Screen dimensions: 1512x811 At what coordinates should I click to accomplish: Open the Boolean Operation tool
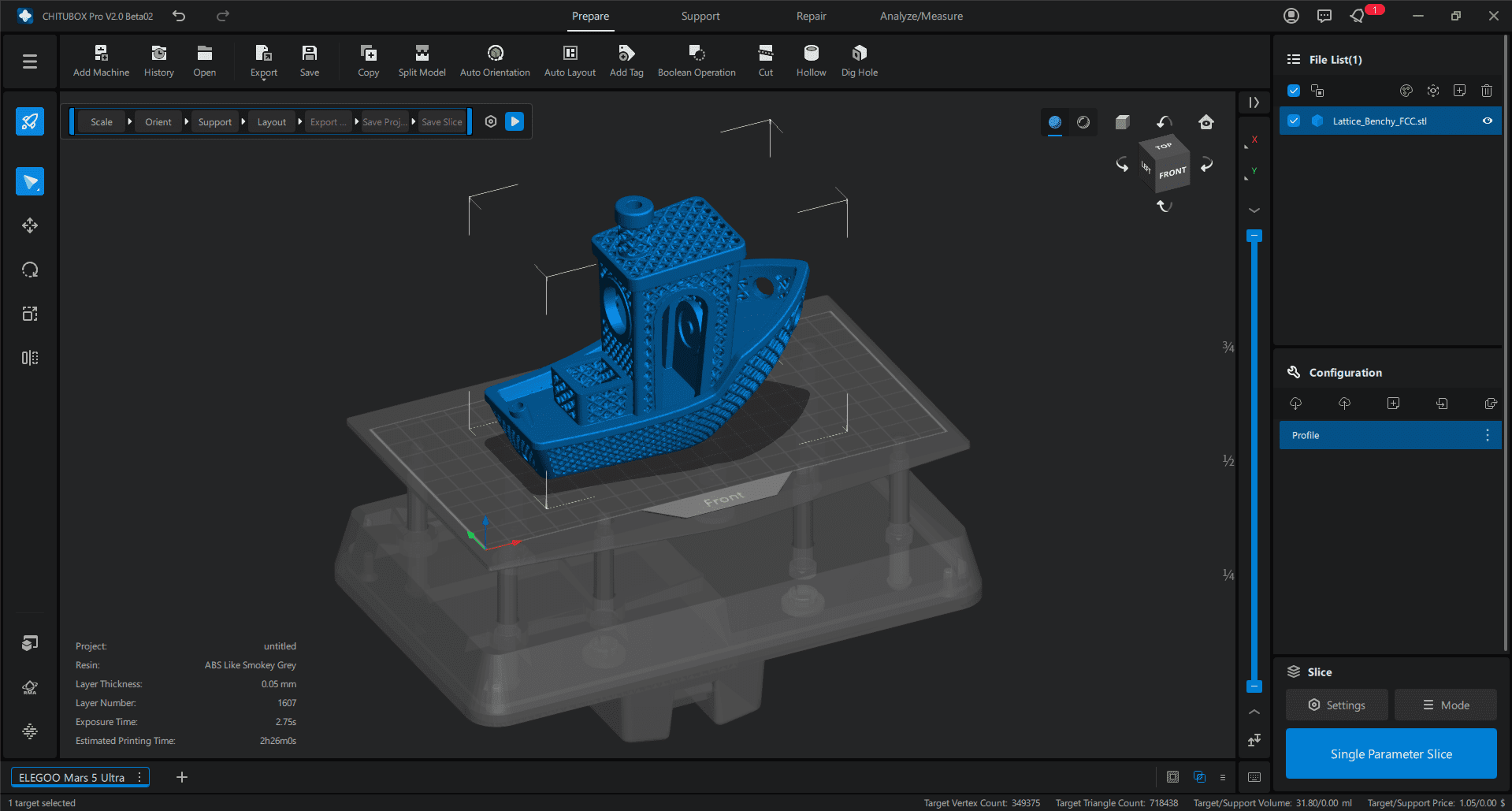697,54
